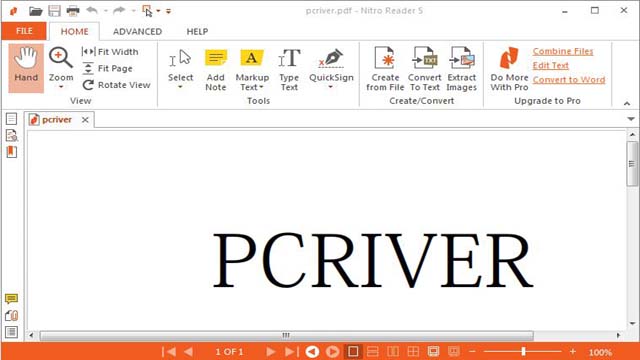Save the document with the floppy icon
Screen dimensions: 640x360
[54, 11]
